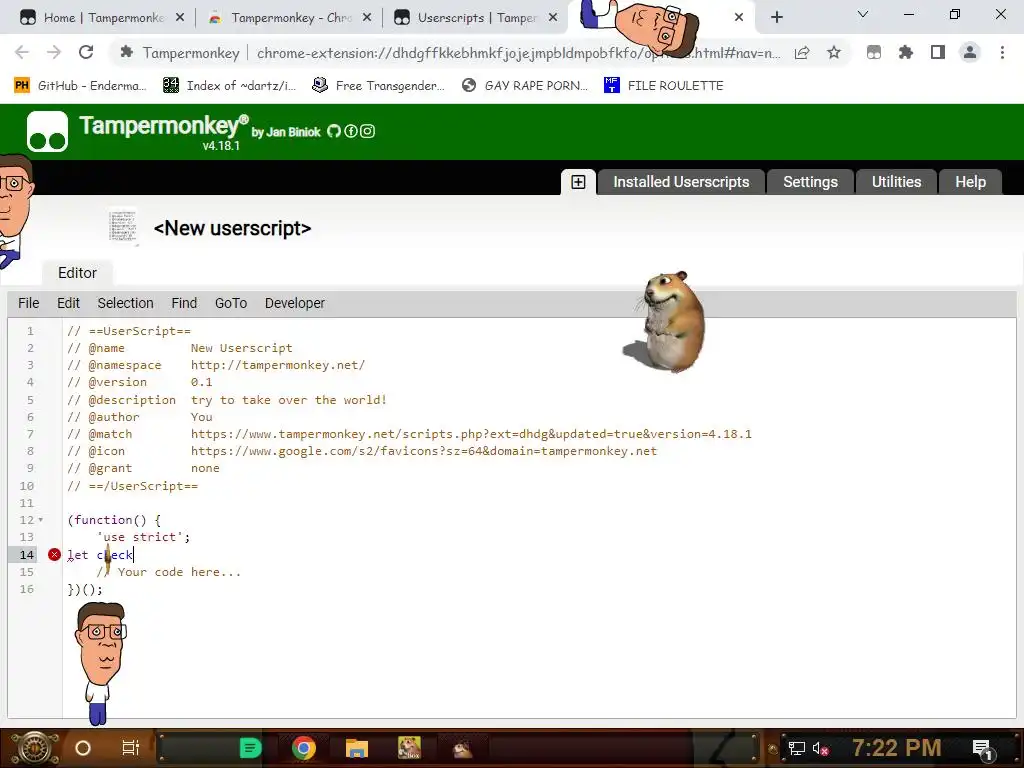Select the Editor tab
This screenshot has height=768, width=1024.
click(77, 273)
